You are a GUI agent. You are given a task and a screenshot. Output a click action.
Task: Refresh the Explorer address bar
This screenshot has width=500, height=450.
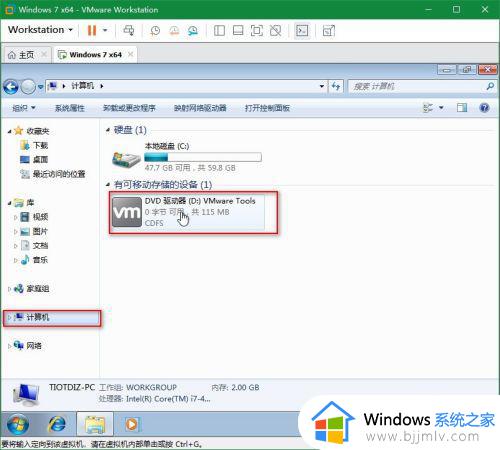coord(336,86)
